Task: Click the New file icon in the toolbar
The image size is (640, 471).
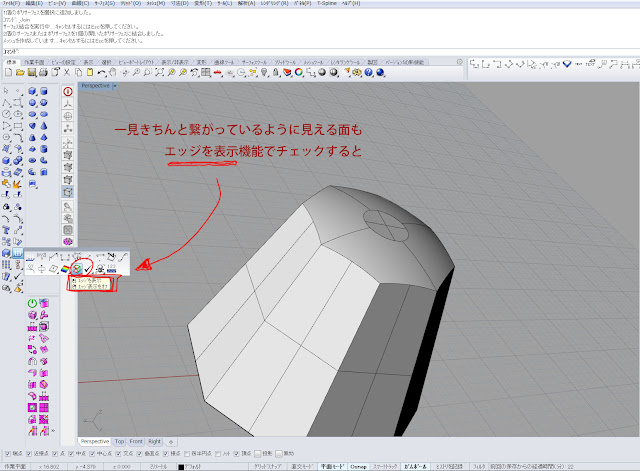Action: pos(8,73)
